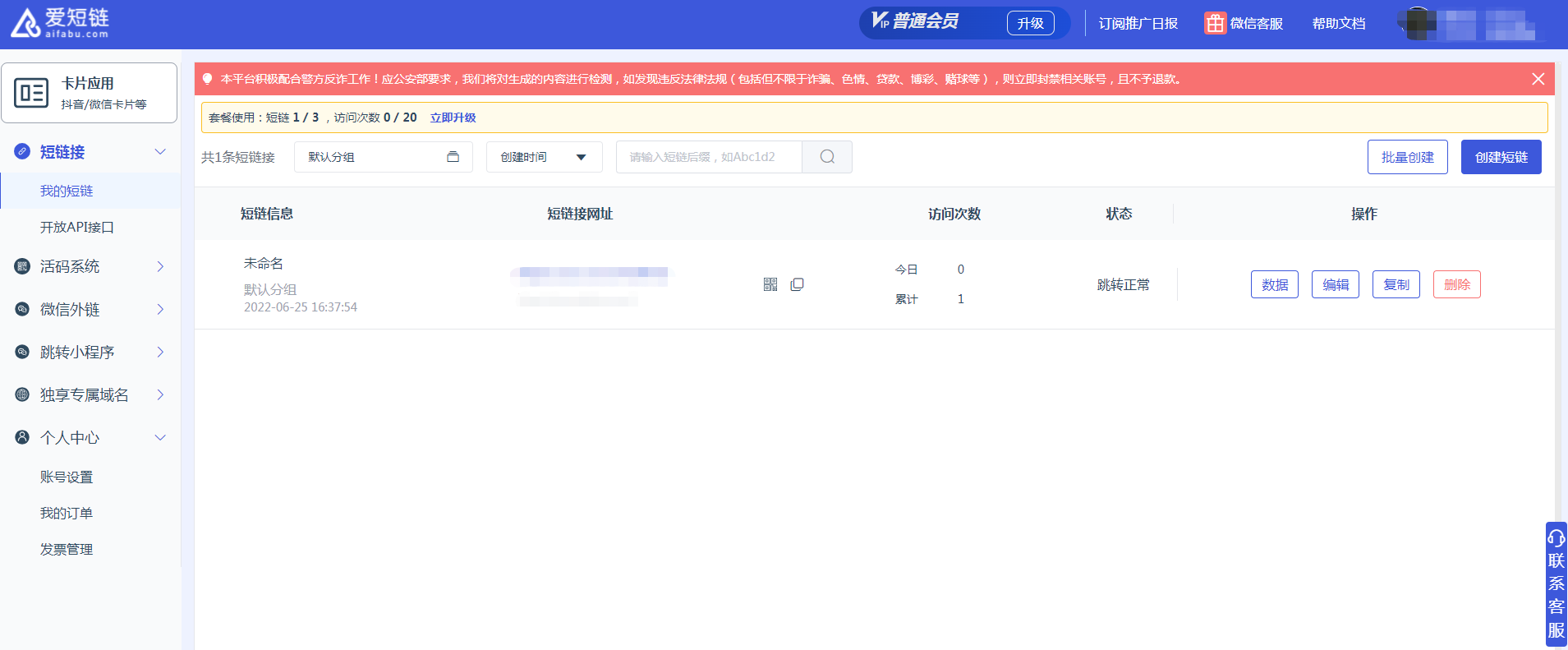
Task: Click the copy link icon beside the QR code
Action: (797, 284)
